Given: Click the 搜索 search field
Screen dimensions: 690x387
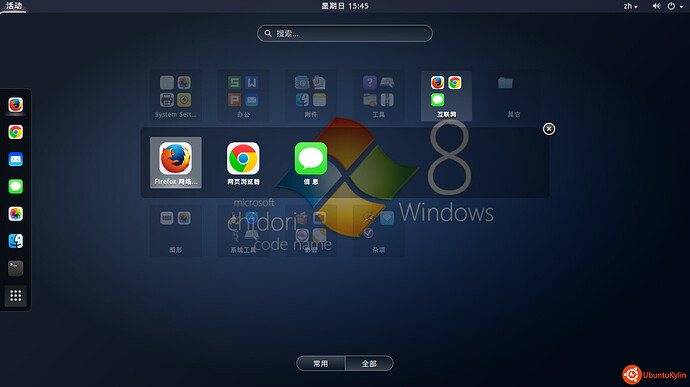Looking at the screenshot, I should (345, 33).
